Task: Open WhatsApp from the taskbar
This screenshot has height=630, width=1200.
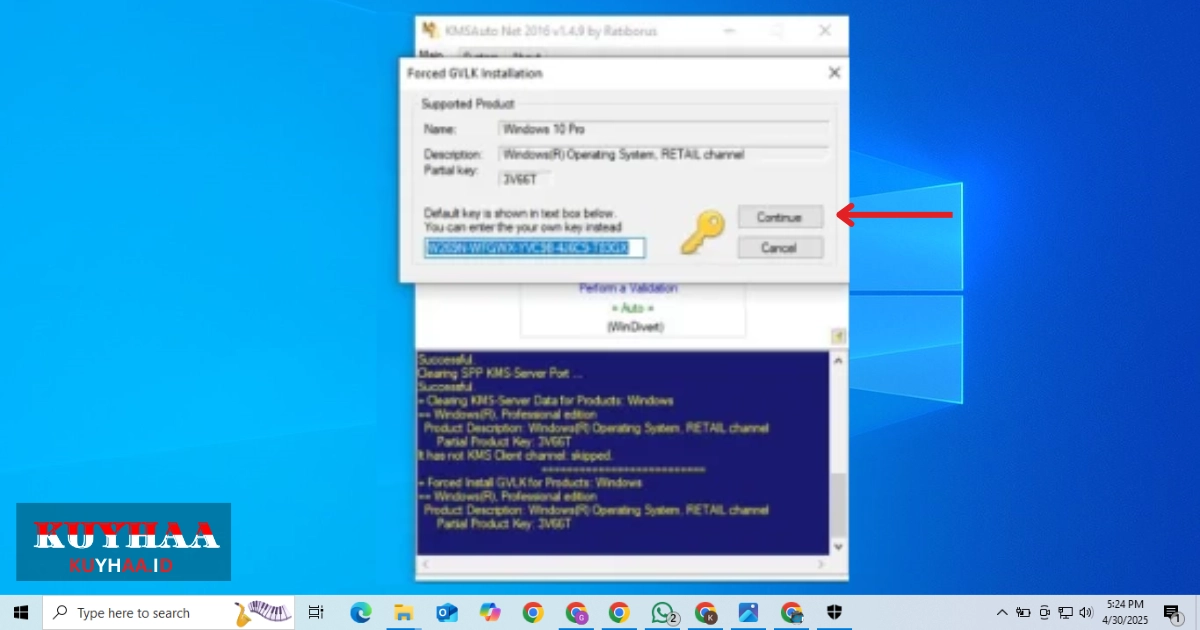Action: point(663,612)
